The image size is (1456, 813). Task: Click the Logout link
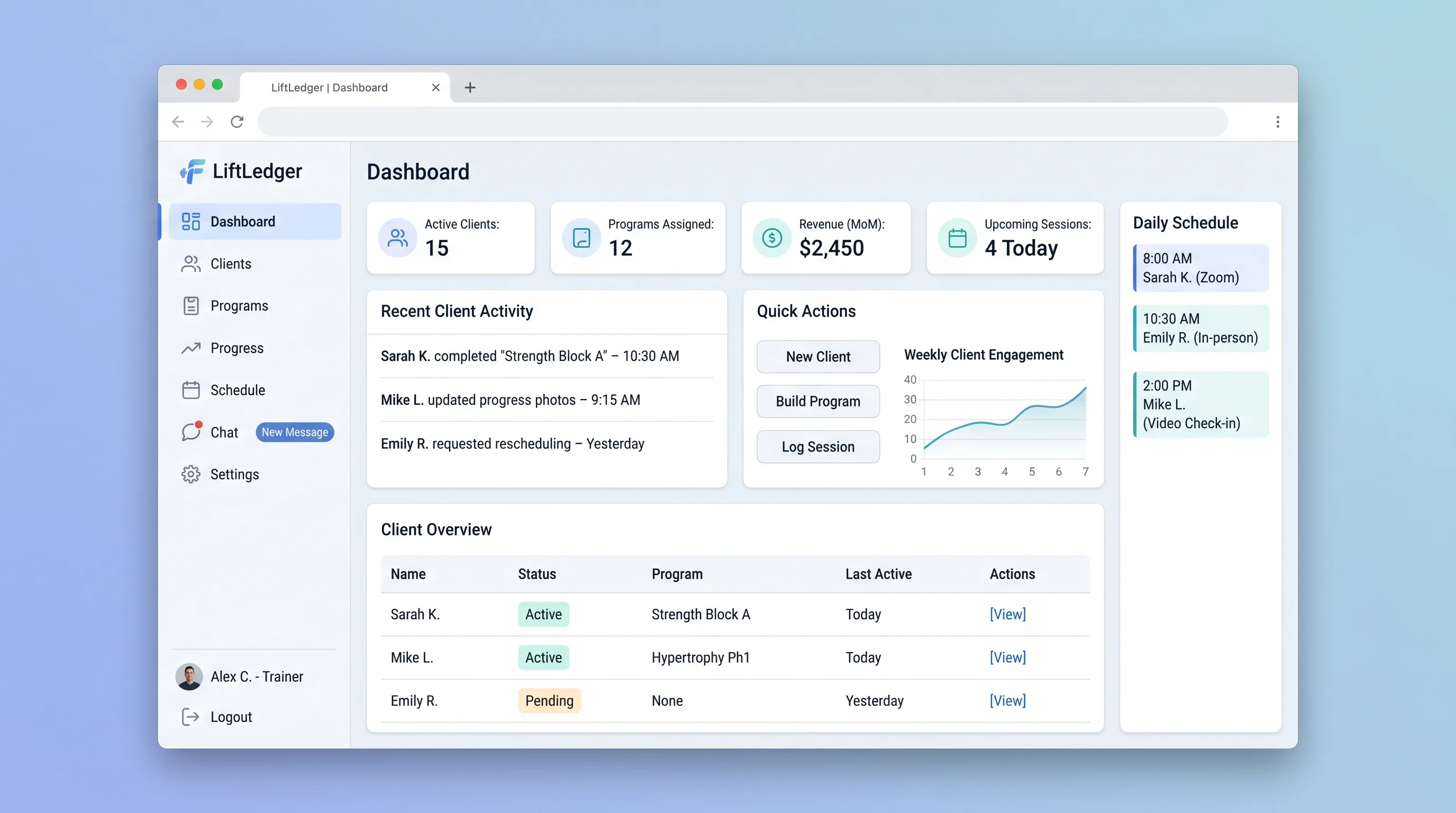click(231, 717)
